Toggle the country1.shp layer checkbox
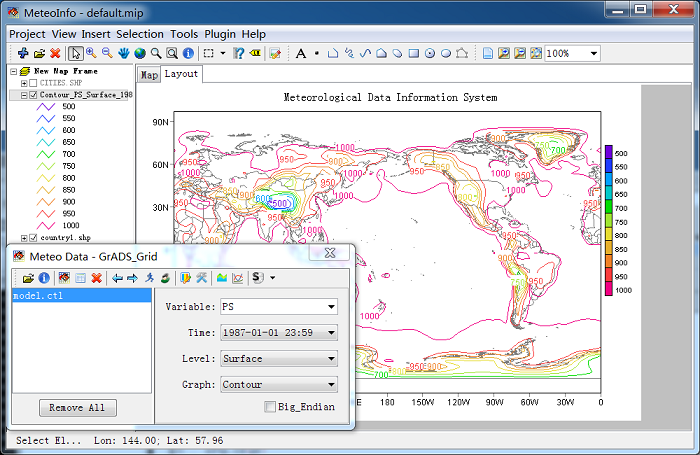The image size is (700, 455). (33, 238)
